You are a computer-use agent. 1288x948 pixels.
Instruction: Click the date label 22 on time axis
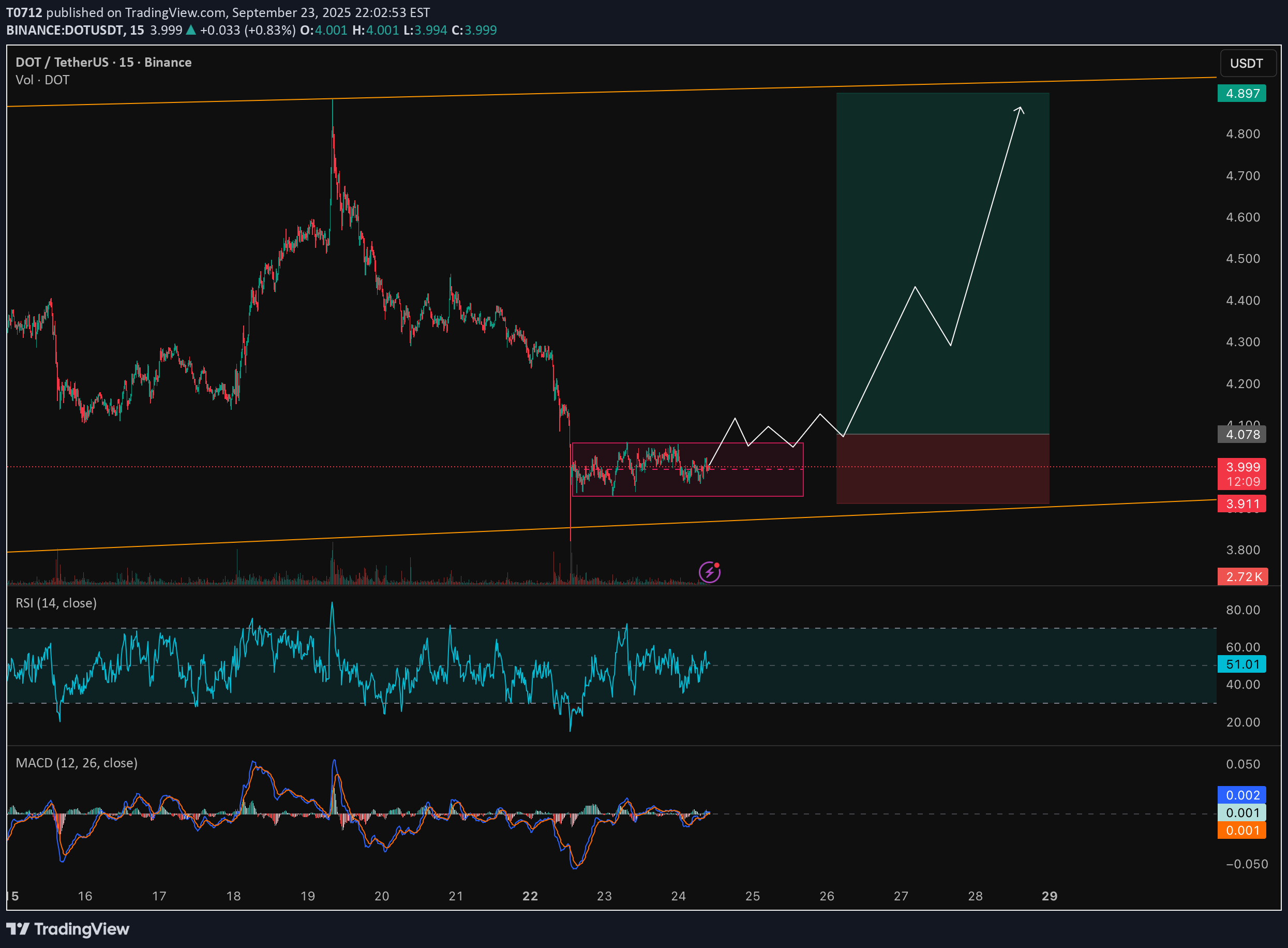(530, 896)
